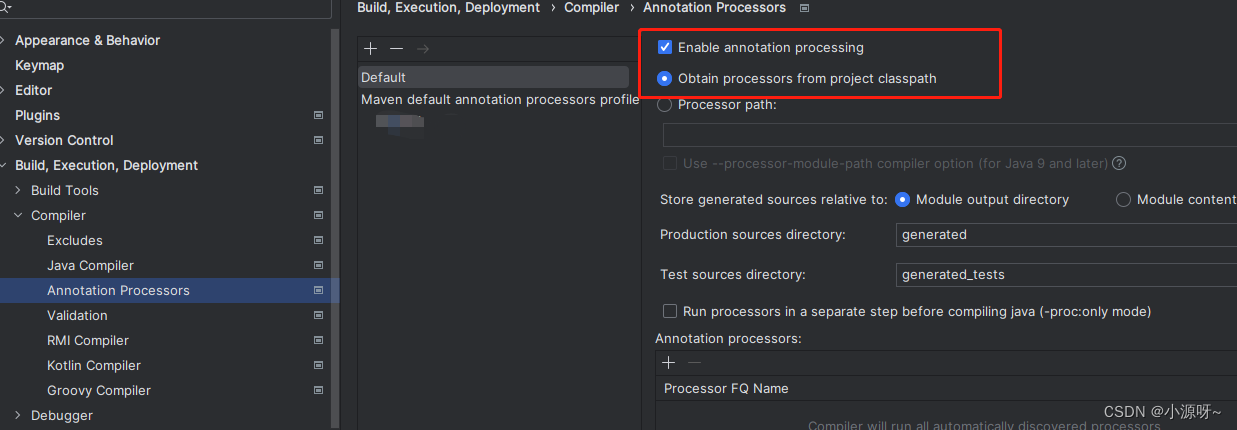This screenshot has height=430, width=1237.
Task: Toggle Enable annotation processing checkbox
Action: coord(665,47)
